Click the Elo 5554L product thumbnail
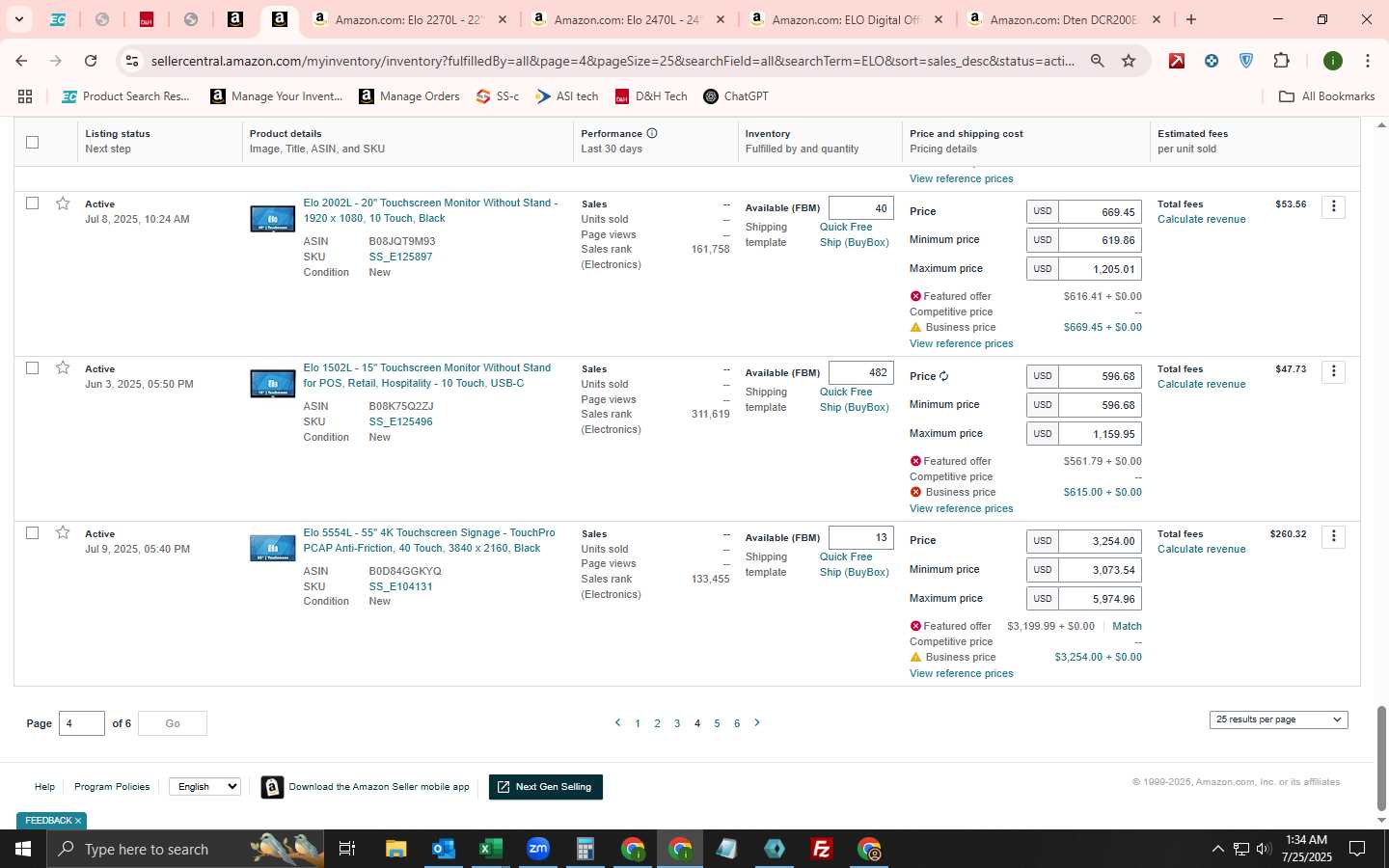This screenshot has height=868, width=1389. click(x=273, y=548)
